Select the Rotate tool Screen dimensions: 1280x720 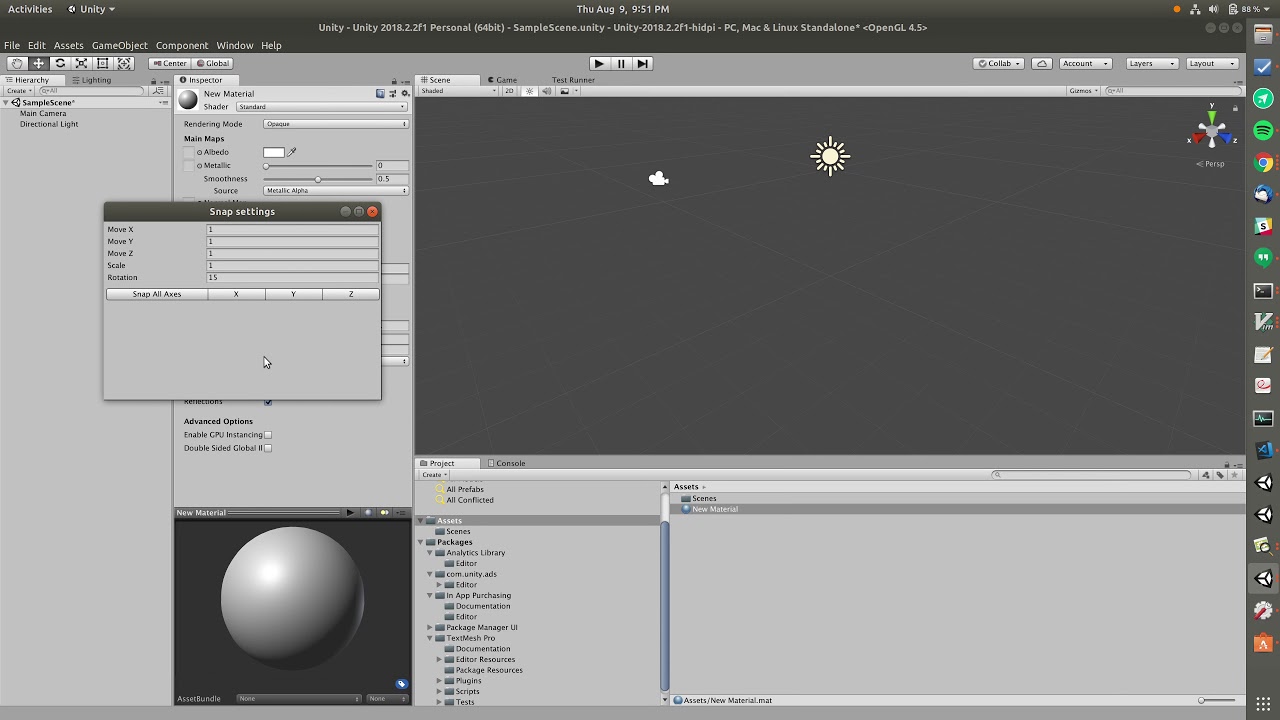click(60, 63)
